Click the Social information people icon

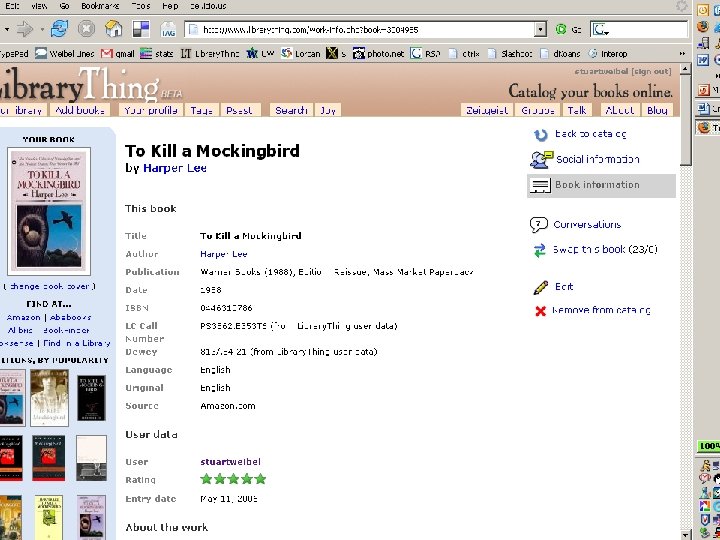[x=541, y=159]
